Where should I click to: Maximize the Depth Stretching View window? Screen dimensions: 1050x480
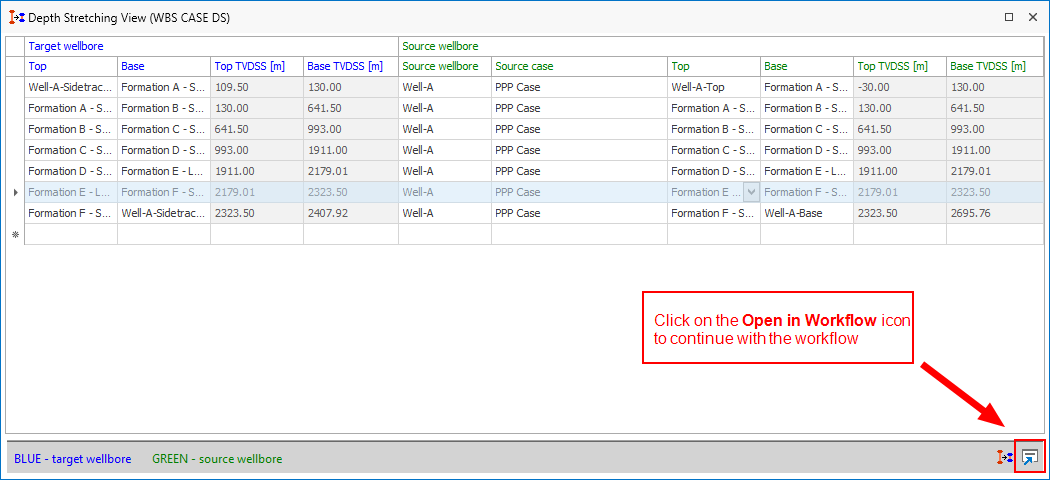(x=1009, y=17)
